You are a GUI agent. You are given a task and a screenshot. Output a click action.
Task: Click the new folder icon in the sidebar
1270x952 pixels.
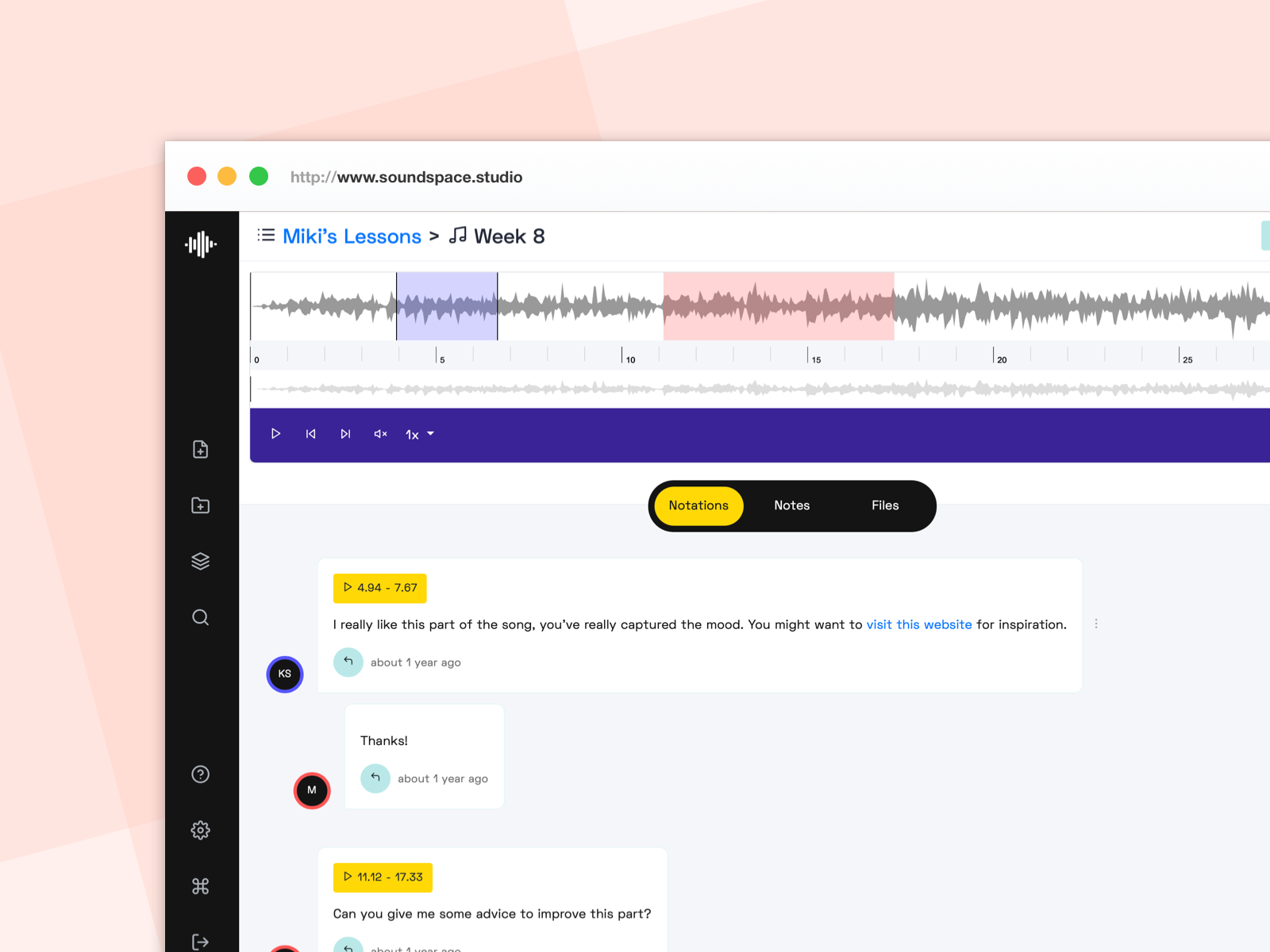point(201,505)
